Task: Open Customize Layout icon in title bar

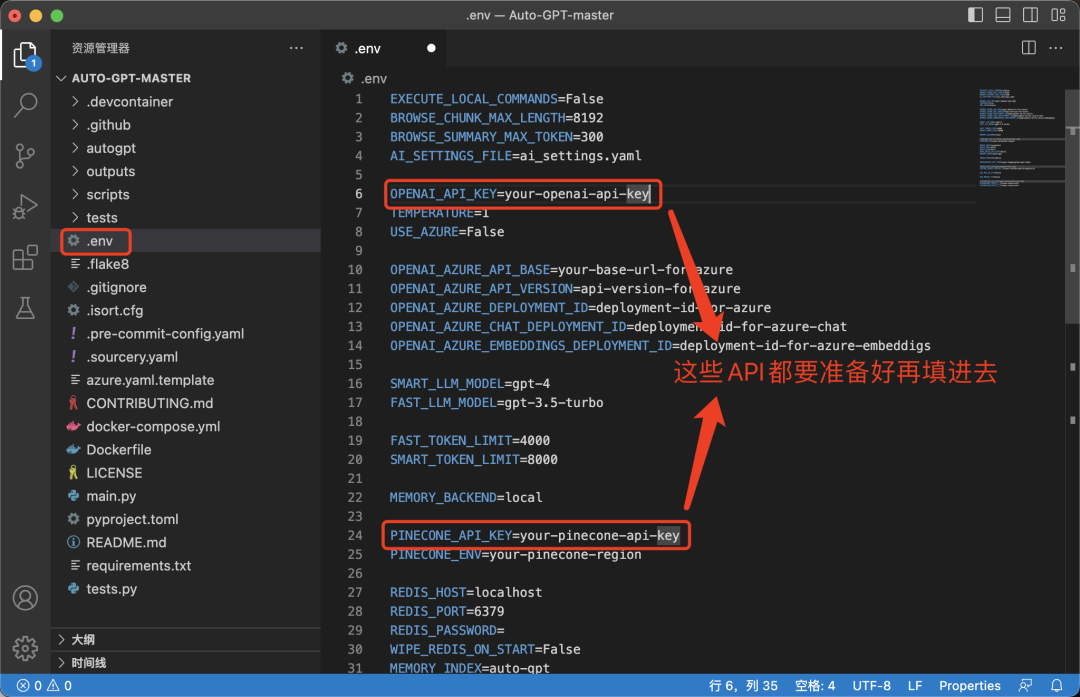Action: [1059, 15]
